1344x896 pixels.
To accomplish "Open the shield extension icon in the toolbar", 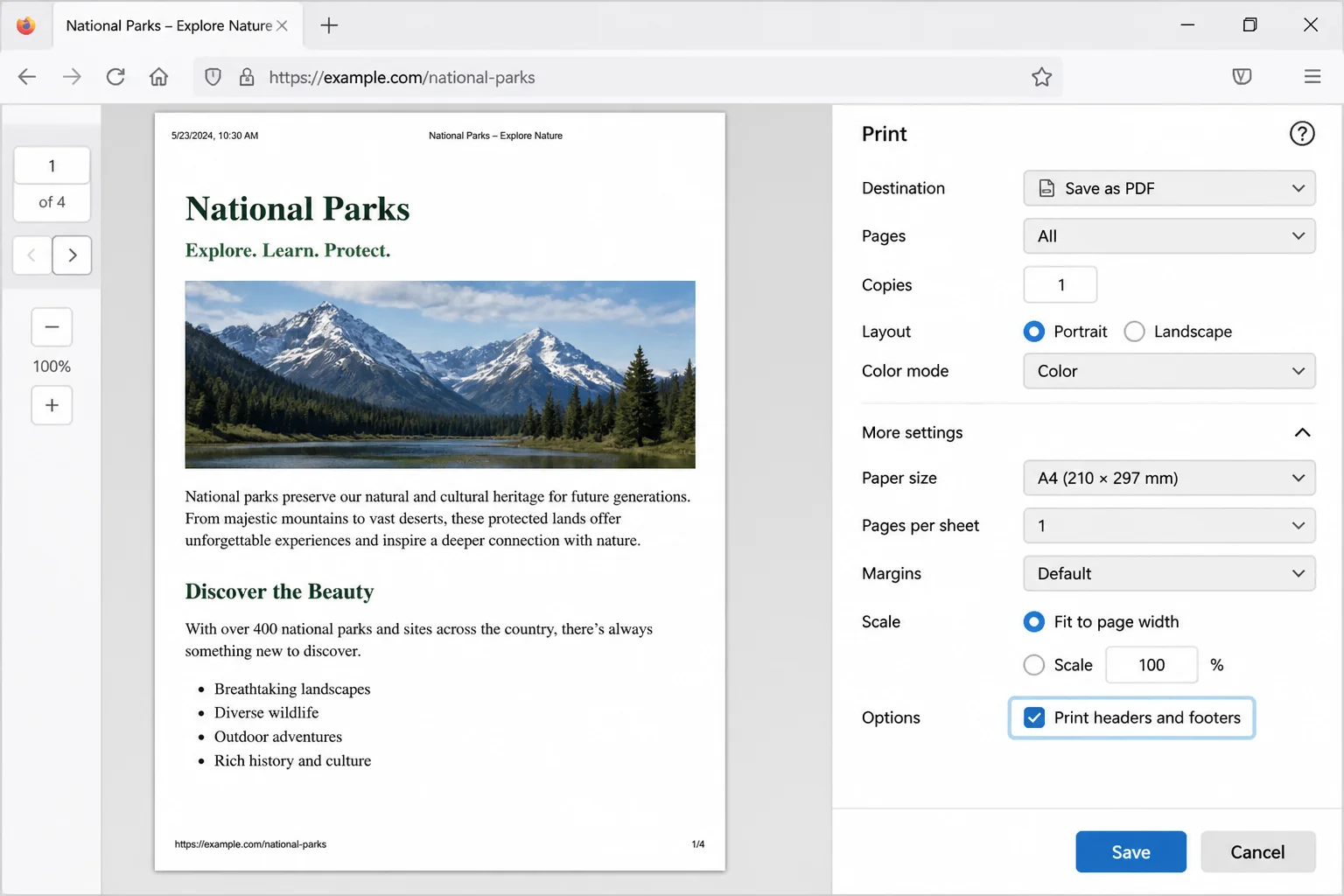I will pyautogui.click(x=1242, y=77).
